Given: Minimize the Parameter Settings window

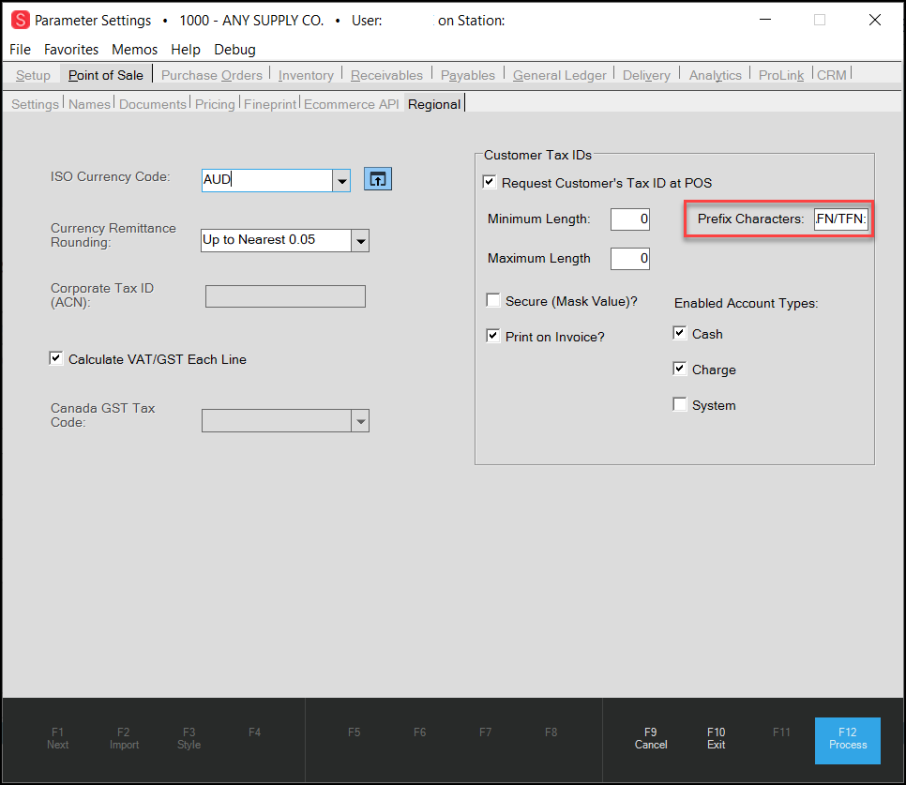Looking at the screenshot, I should point(766,20).
